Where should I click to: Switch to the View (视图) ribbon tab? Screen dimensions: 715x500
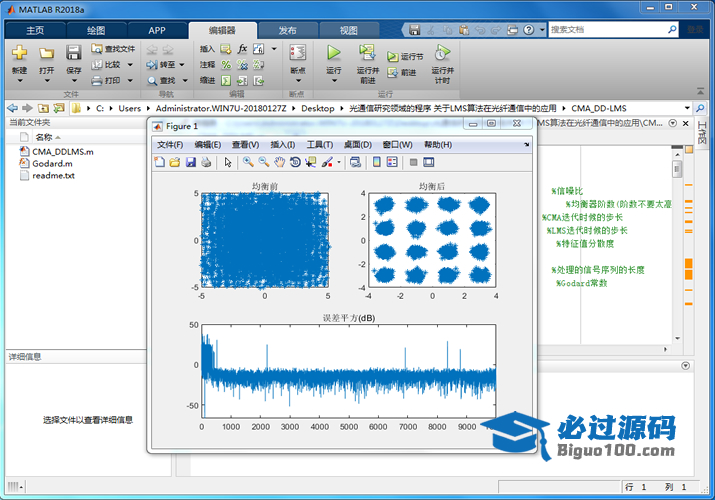(349, 31)
